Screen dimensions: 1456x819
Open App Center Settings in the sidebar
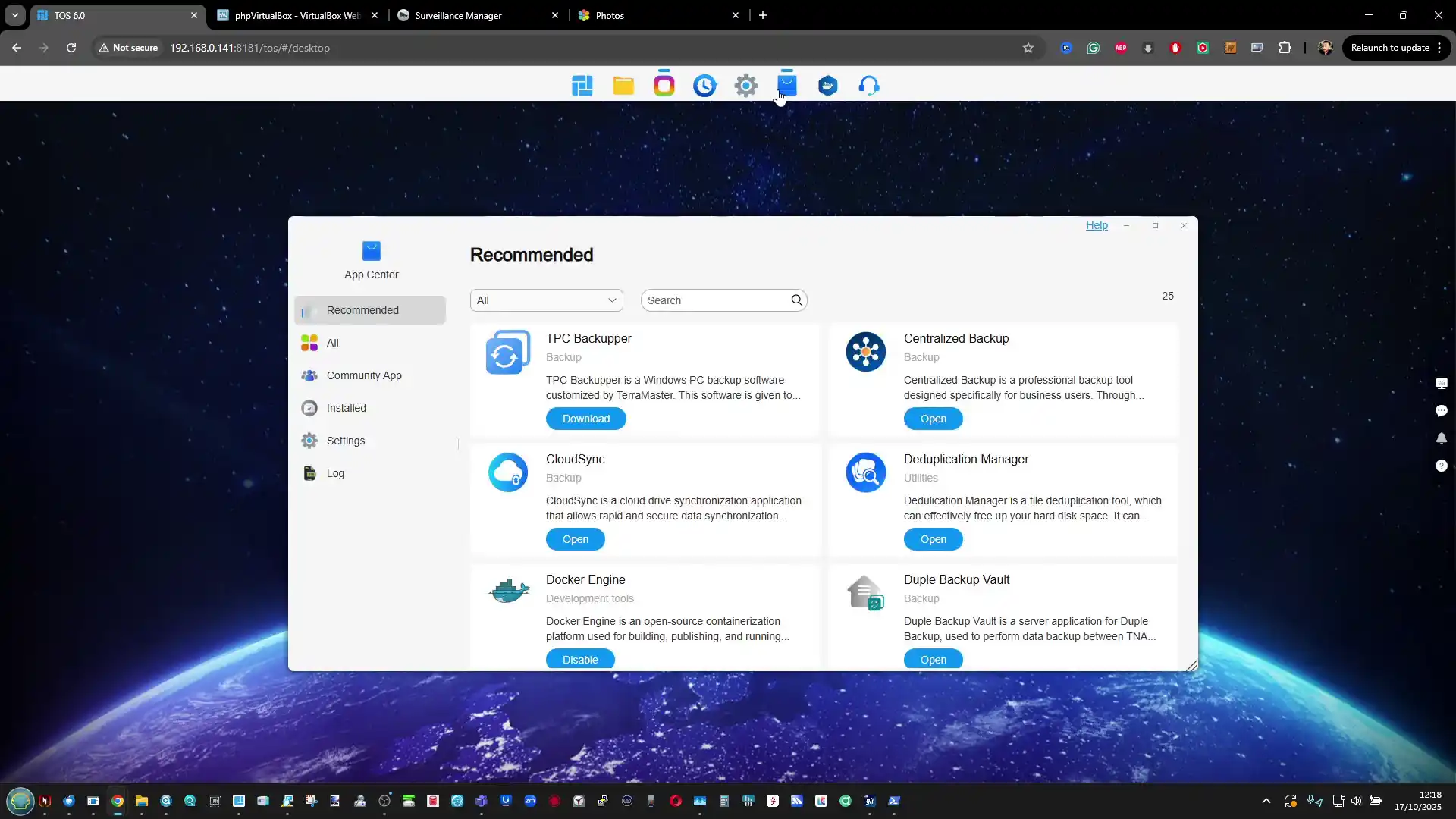(x=345, y=441)
